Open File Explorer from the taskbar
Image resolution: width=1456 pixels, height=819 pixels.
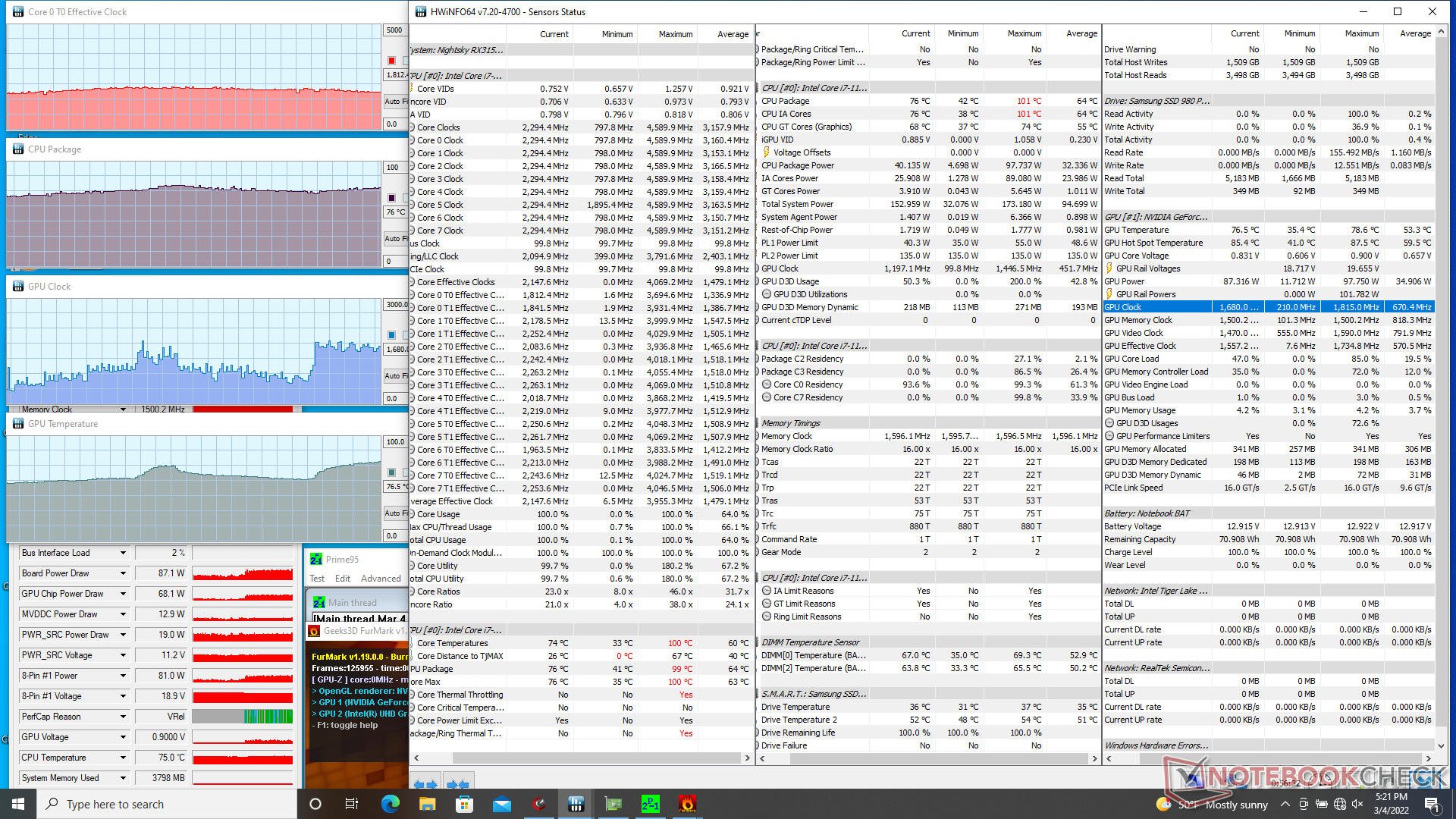coord(428,804)
